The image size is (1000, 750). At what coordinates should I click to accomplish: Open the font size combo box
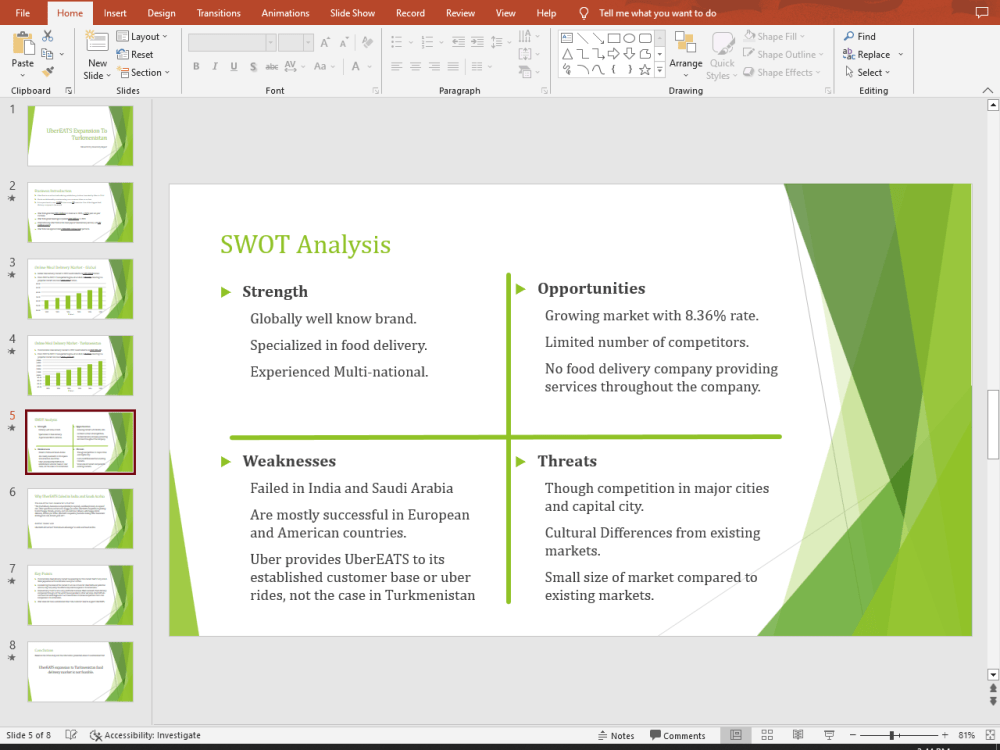coord(295,43)
